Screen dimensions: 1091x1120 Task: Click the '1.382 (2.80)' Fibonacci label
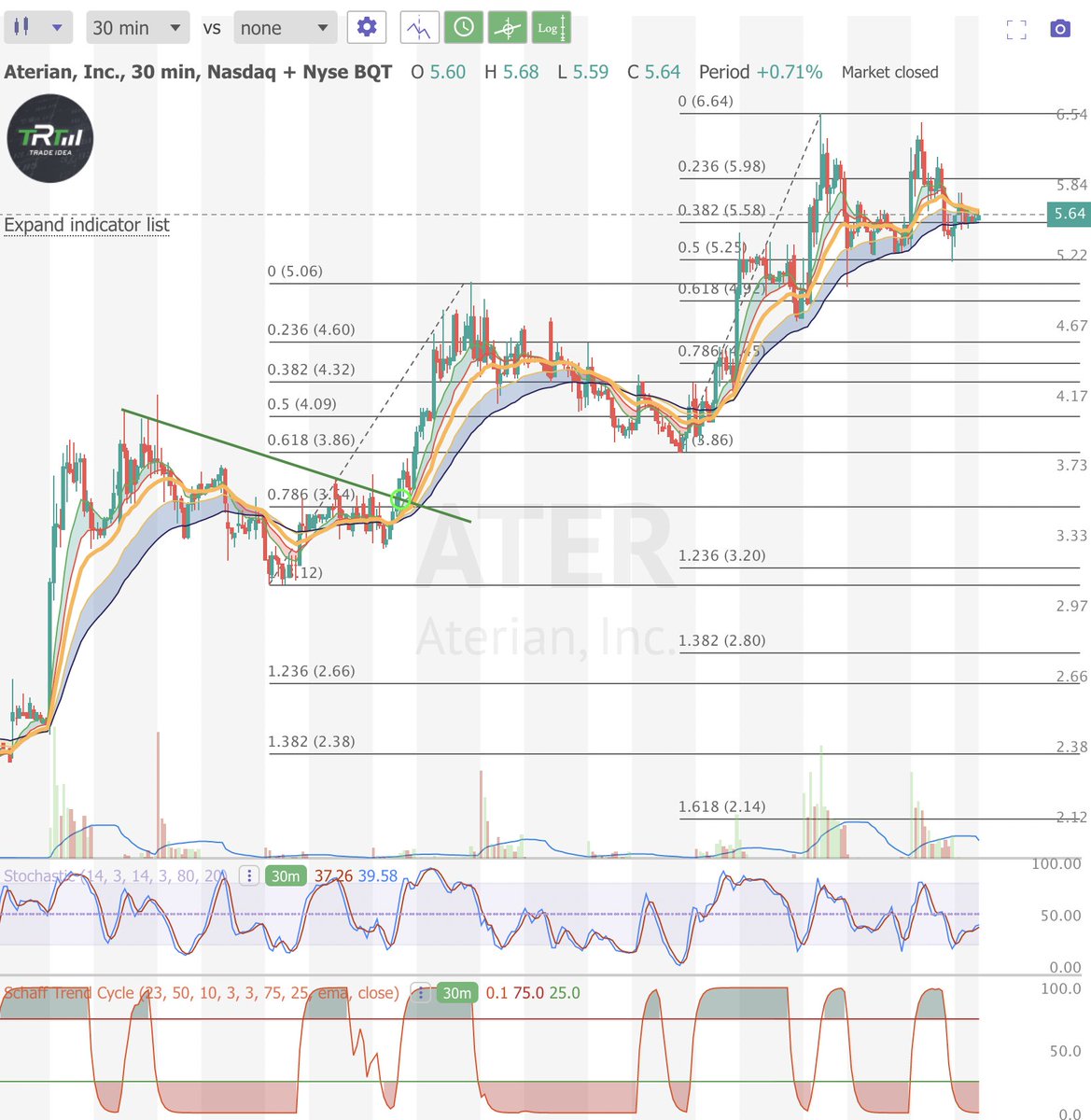(x=721, y=640)
